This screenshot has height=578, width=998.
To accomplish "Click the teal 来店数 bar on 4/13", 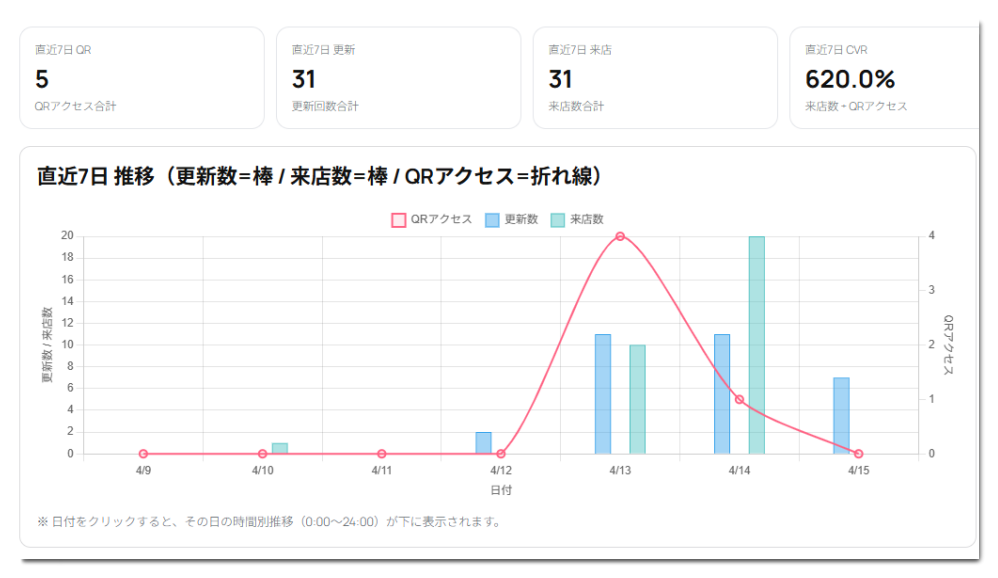I will click(637, 399).
